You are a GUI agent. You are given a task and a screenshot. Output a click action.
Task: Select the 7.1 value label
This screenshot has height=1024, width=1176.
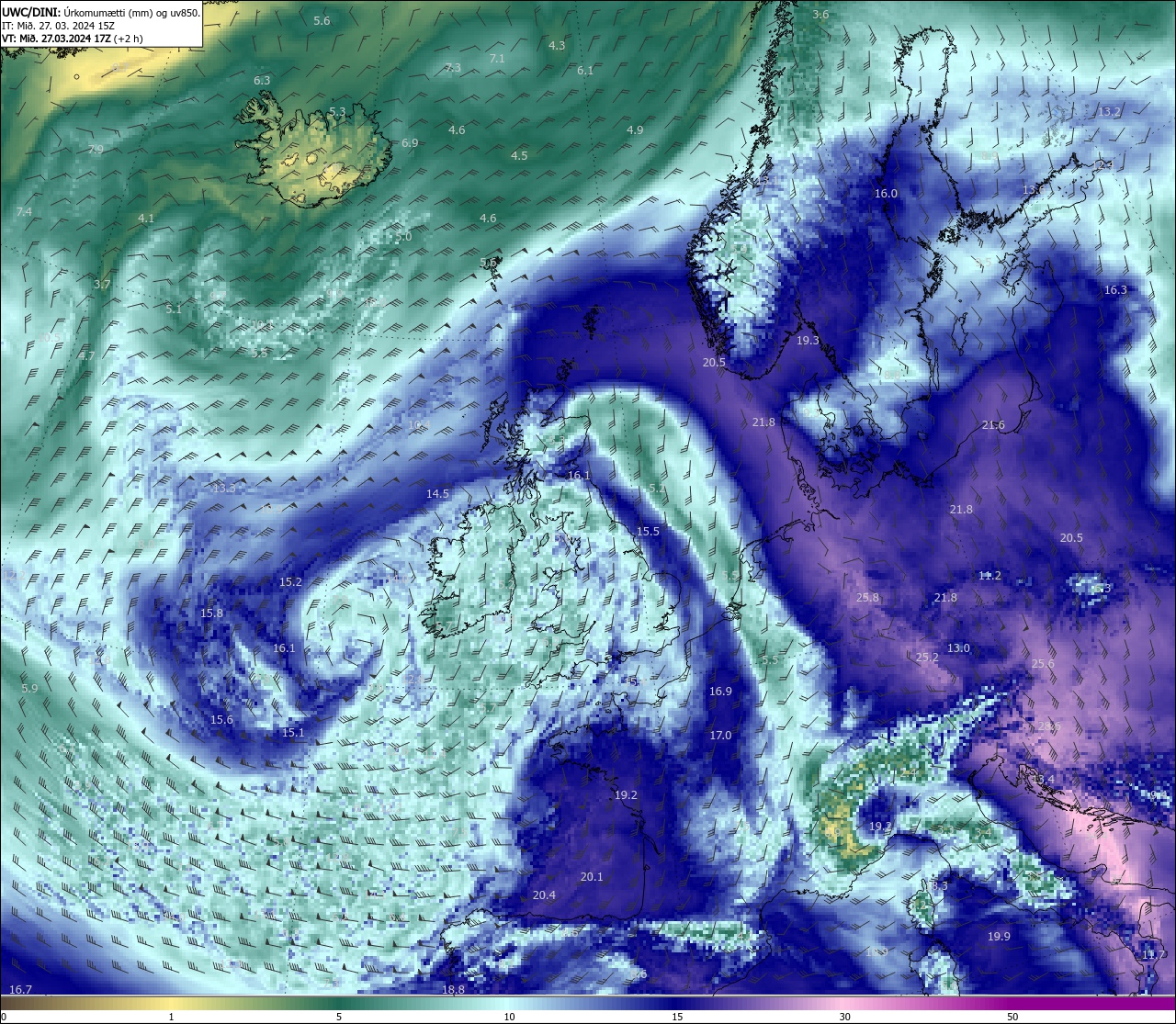(x=497, y=58)
